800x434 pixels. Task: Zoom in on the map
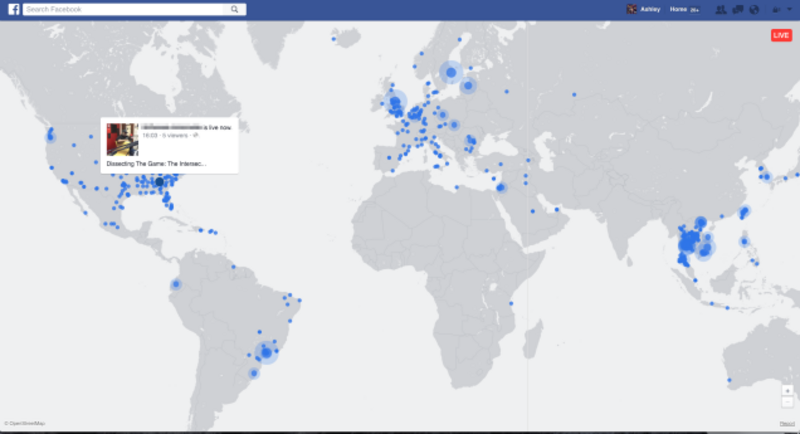click(x=788, y=390)
